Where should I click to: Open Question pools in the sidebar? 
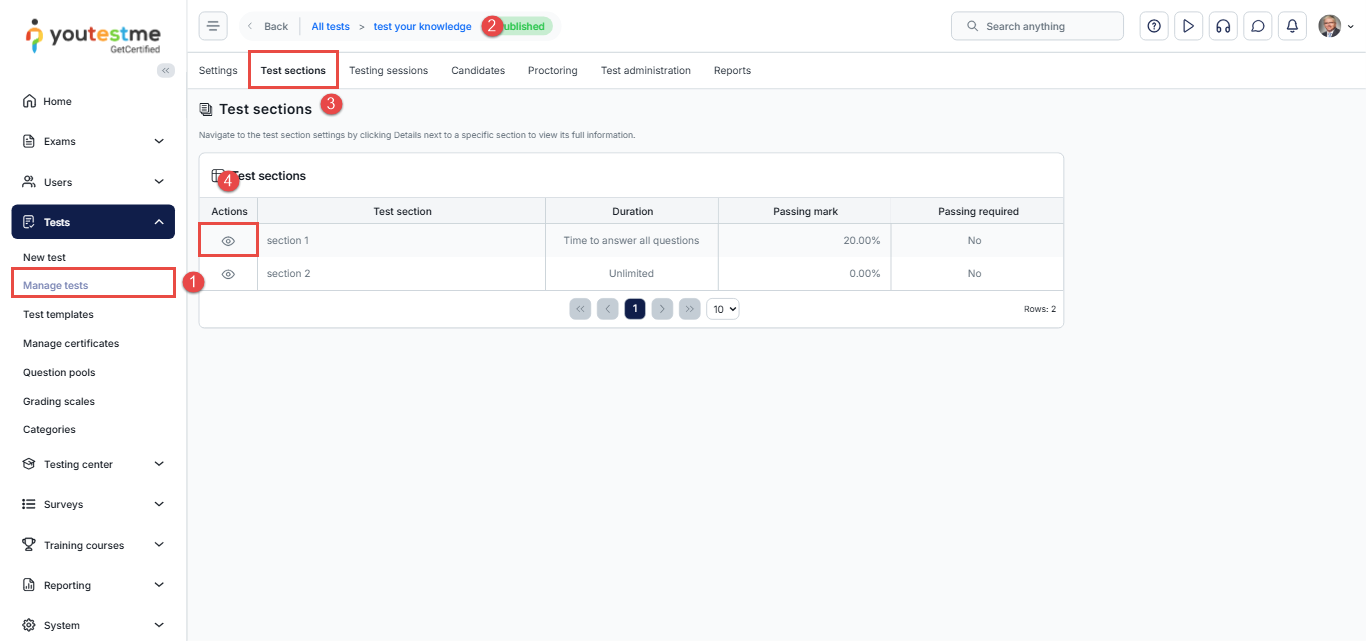click(x=59, y=372)
